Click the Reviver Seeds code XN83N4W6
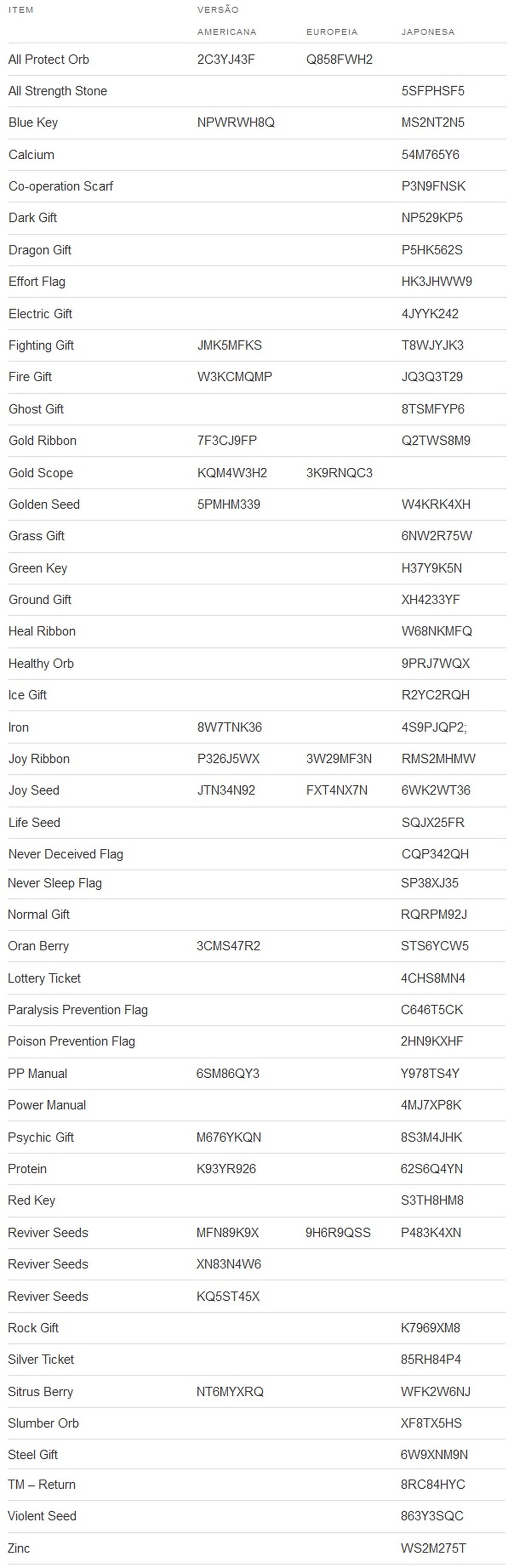Screen dimensions: 514x1568 tap(228, 1264)
